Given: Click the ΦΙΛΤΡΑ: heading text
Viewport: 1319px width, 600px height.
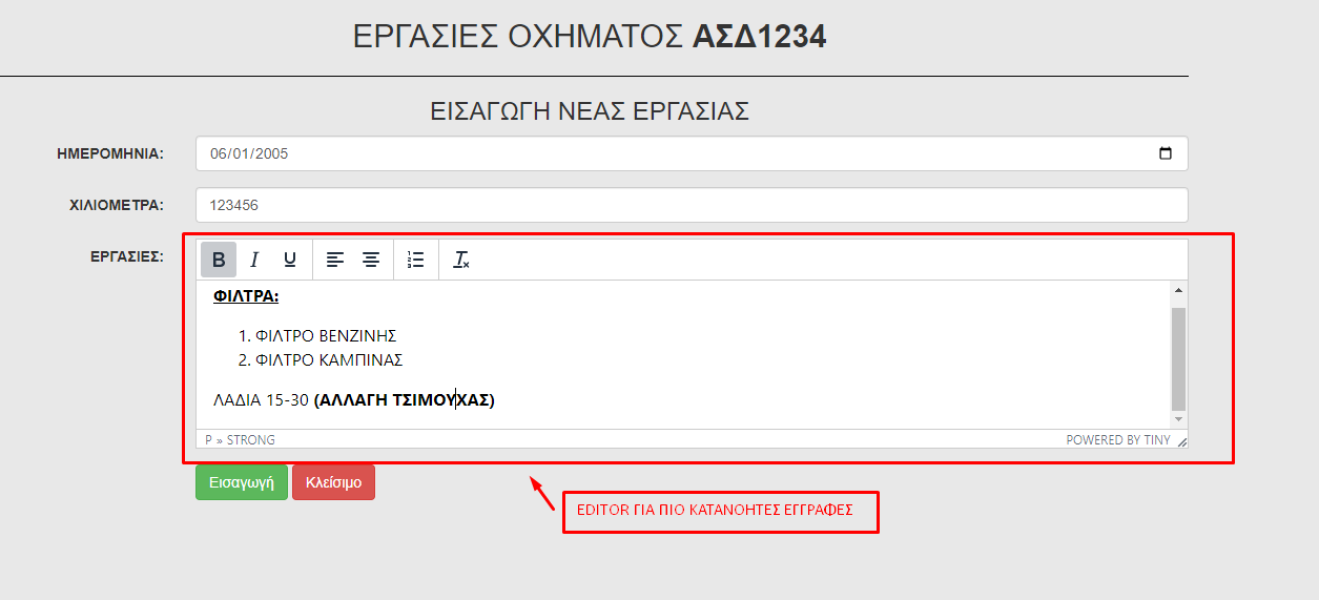Looking at the screenshot, I should 246,297.
